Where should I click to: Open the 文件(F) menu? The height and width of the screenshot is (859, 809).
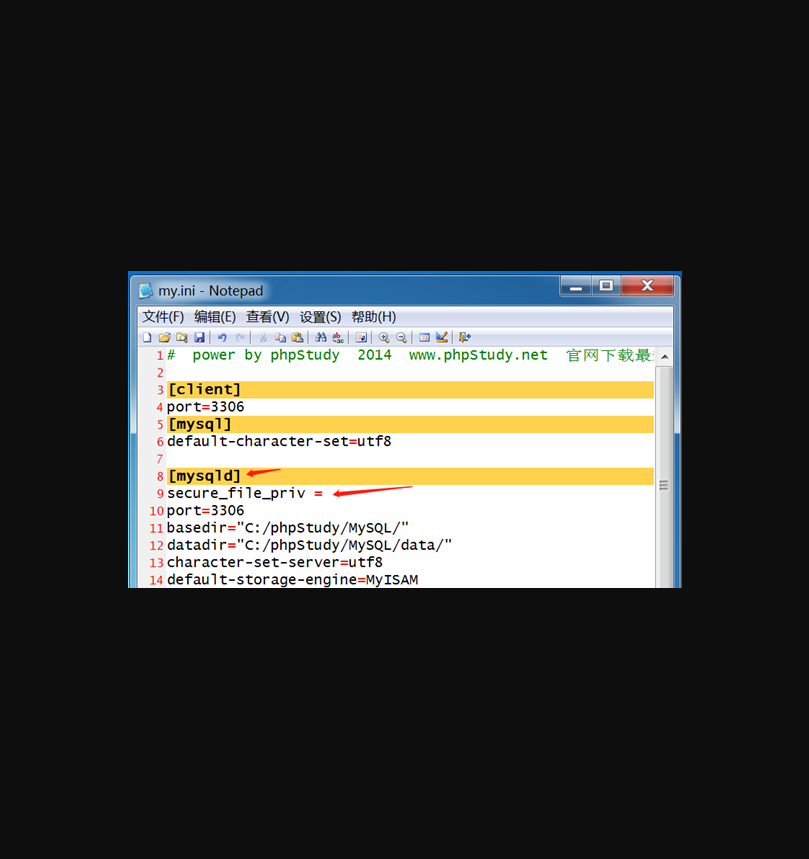(163, 317)
